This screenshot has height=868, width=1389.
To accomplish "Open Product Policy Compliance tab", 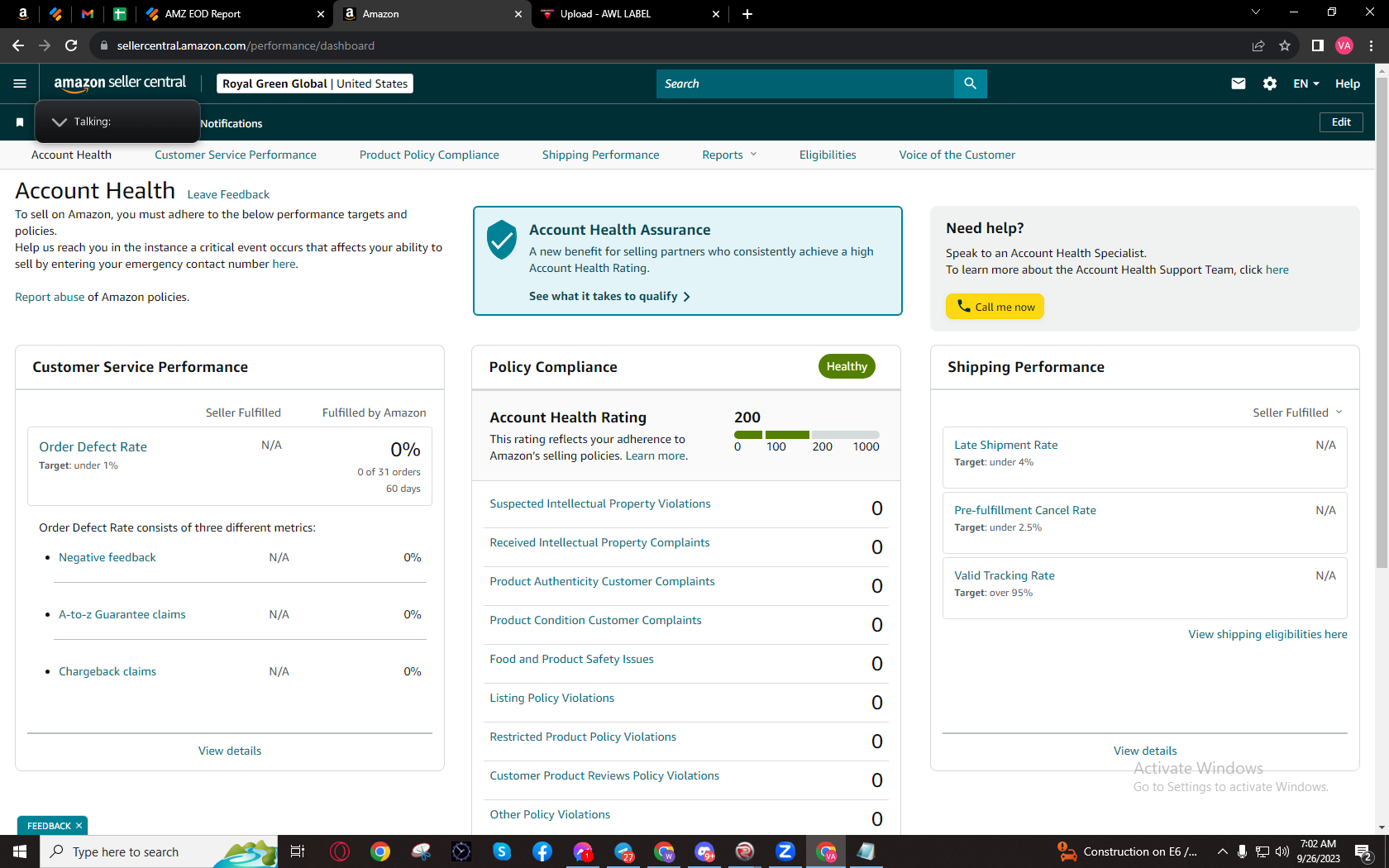I will click(429, 155).
